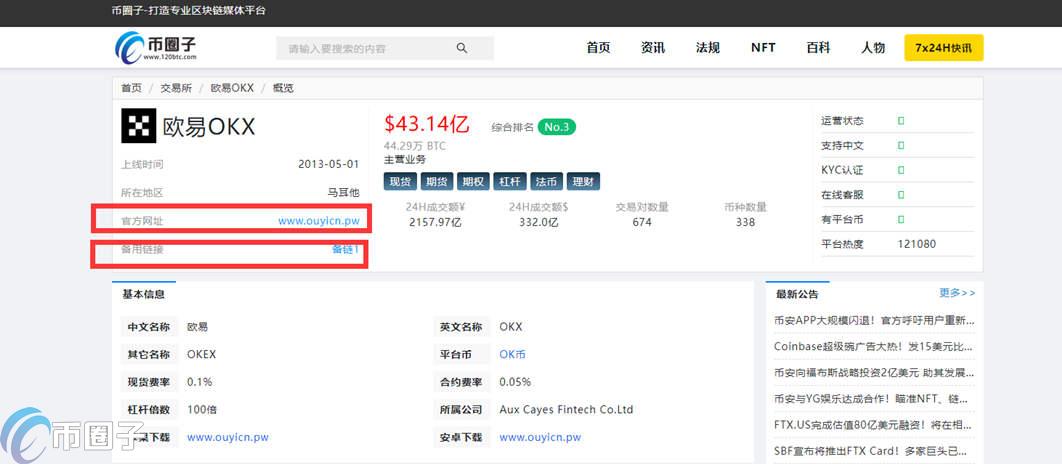Click the 法币 business tag
This screenshot has width=1062, height=464.
[x=547, y=182]
